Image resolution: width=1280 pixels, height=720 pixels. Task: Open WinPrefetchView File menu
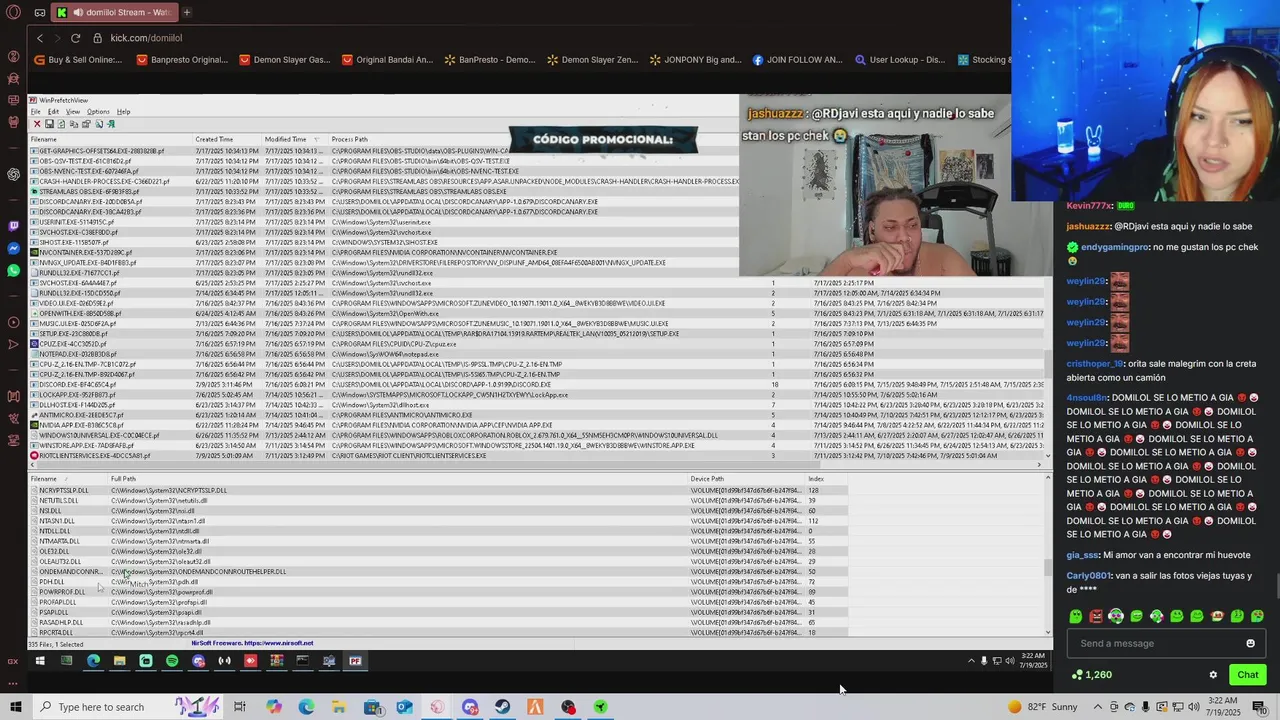coord(36,112)
